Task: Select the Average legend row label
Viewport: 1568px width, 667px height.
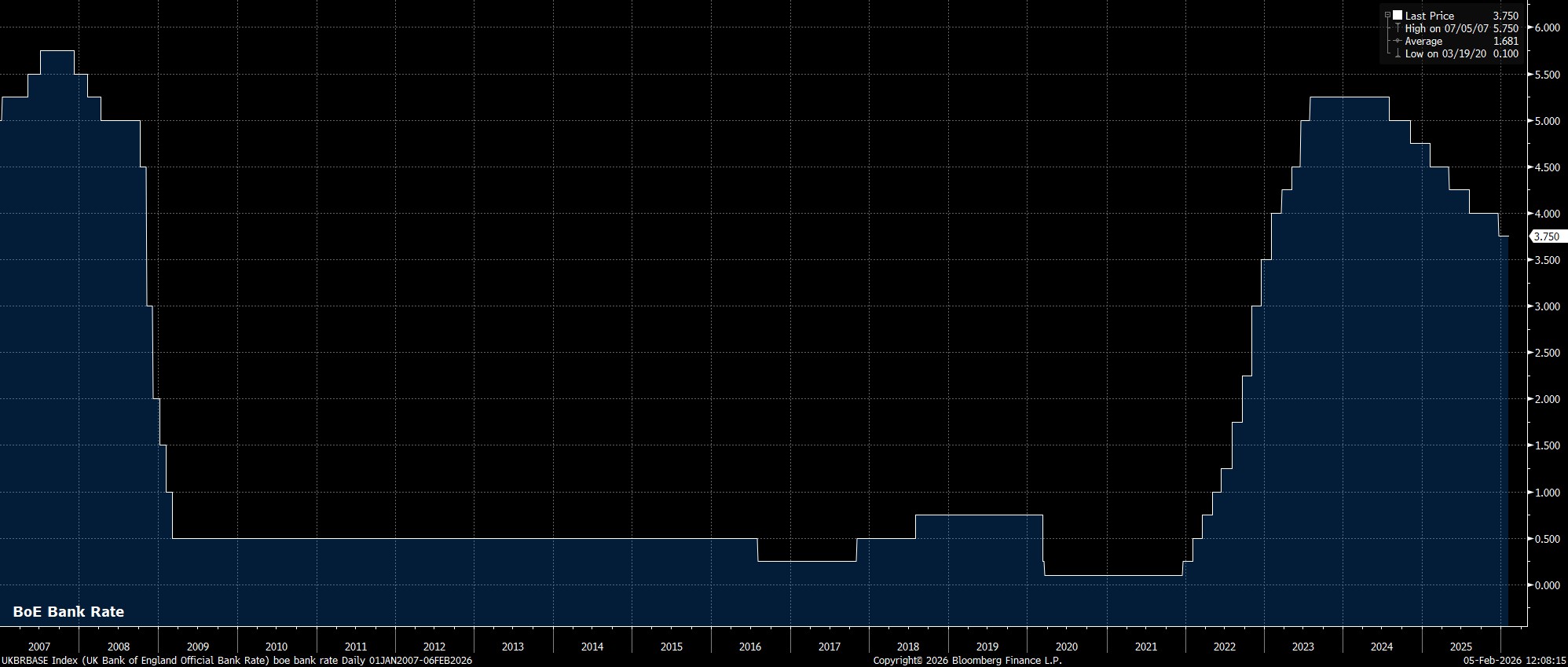Action: tap(1423, 41)
